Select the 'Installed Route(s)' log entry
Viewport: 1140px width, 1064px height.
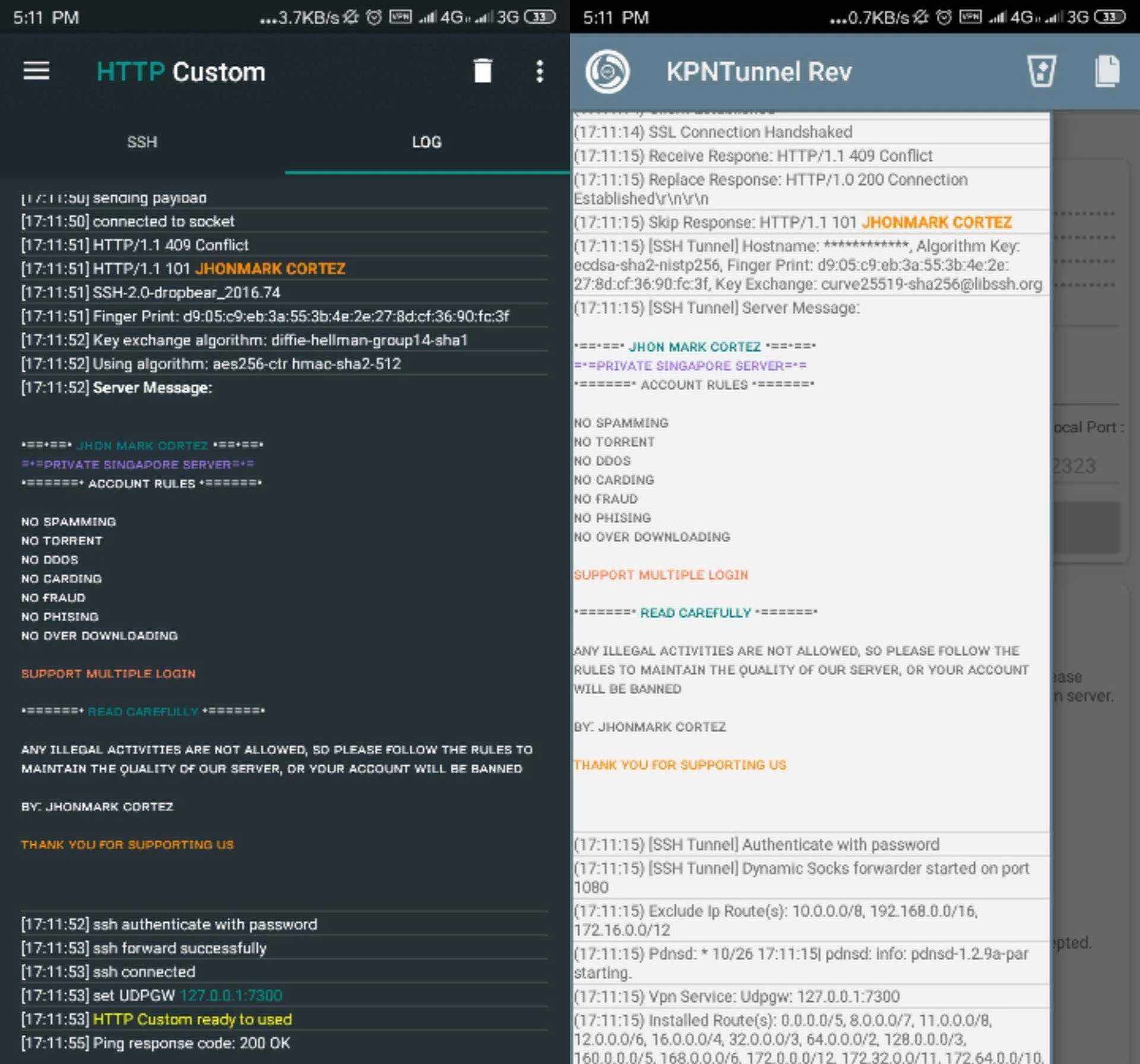pos(810,1037)
